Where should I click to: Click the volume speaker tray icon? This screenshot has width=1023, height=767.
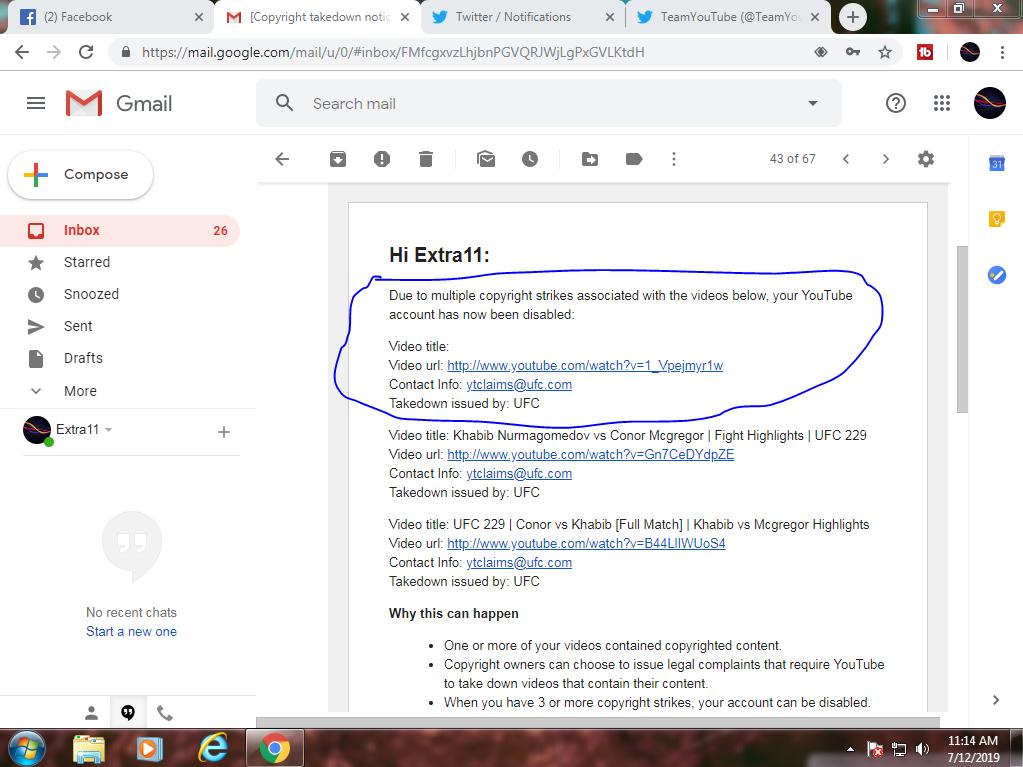click(922, 749)
